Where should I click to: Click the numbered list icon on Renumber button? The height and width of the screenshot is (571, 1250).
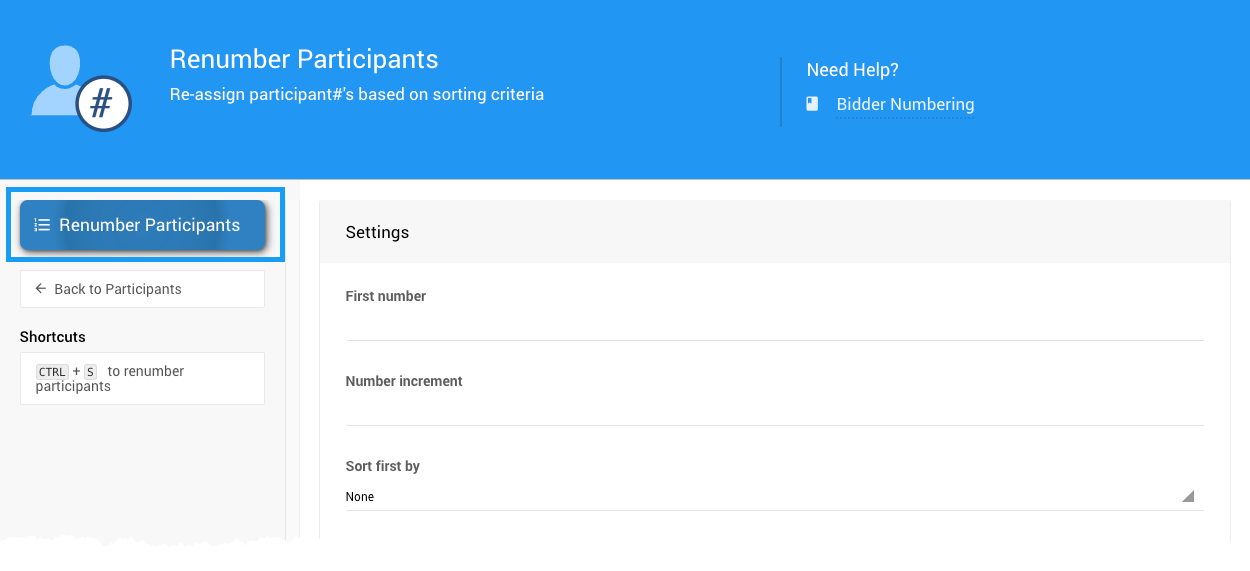tap(42, 225)
